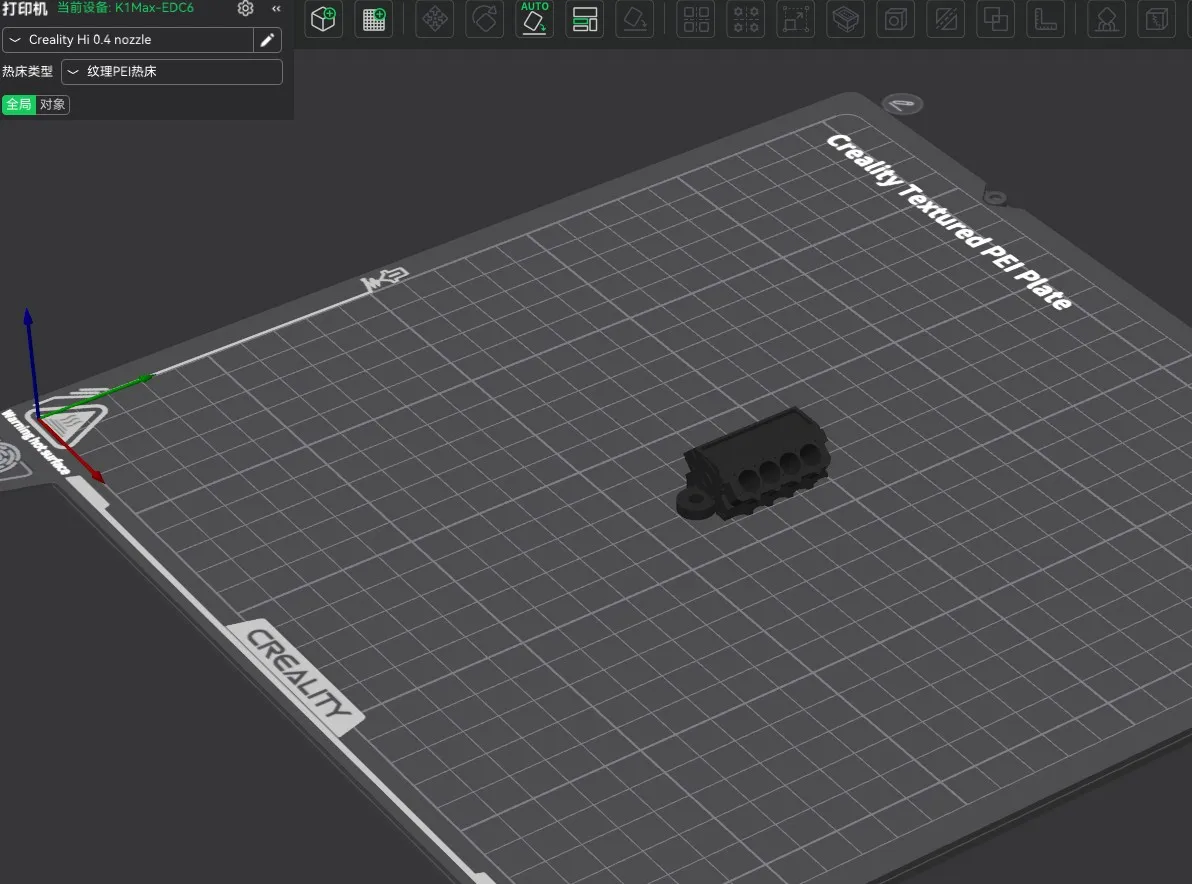Click the plate edit icon above the bed

point(902,104)
